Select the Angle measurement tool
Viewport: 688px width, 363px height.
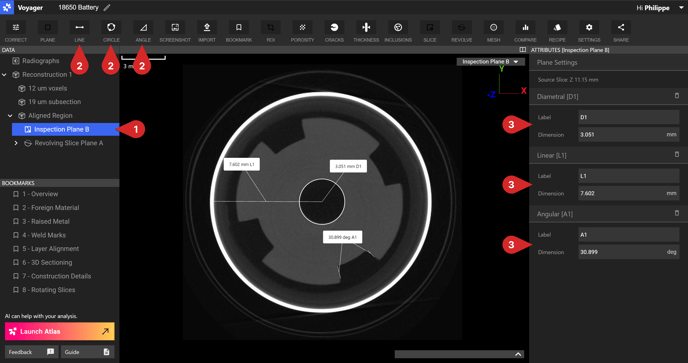point(143,31)
